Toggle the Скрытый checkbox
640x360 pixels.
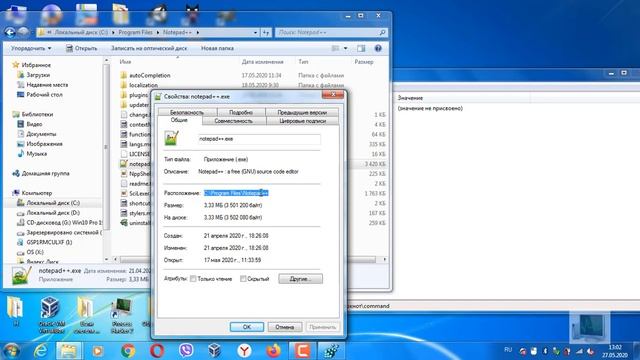tap(243, 279)
